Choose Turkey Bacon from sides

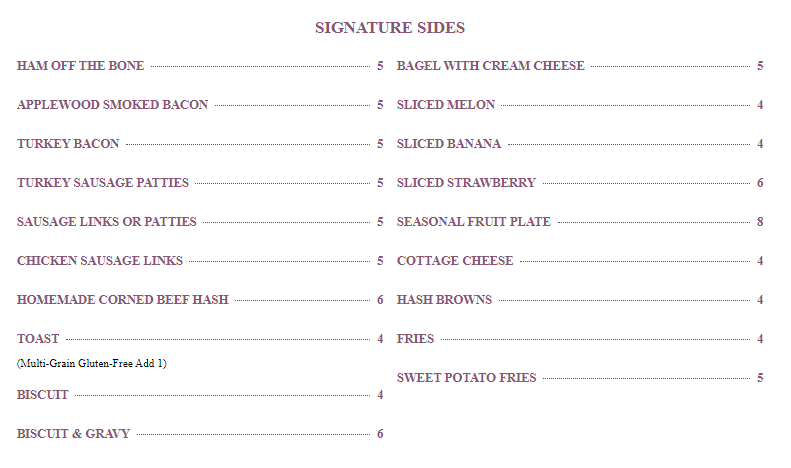pos(68,144)
